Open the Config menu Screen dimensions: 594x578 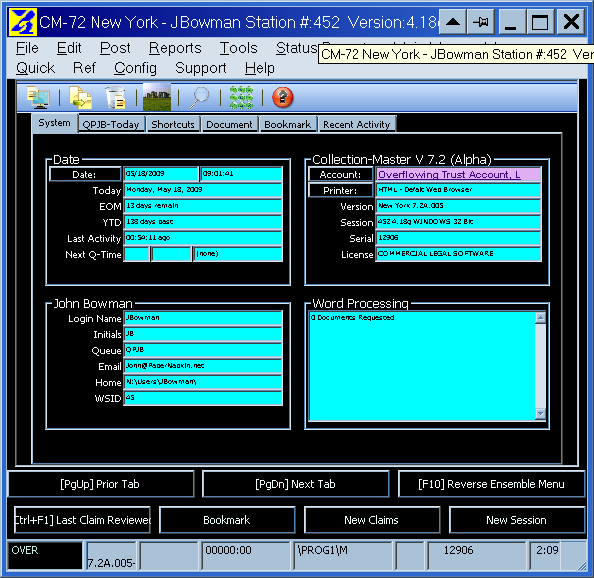[135, 68]
